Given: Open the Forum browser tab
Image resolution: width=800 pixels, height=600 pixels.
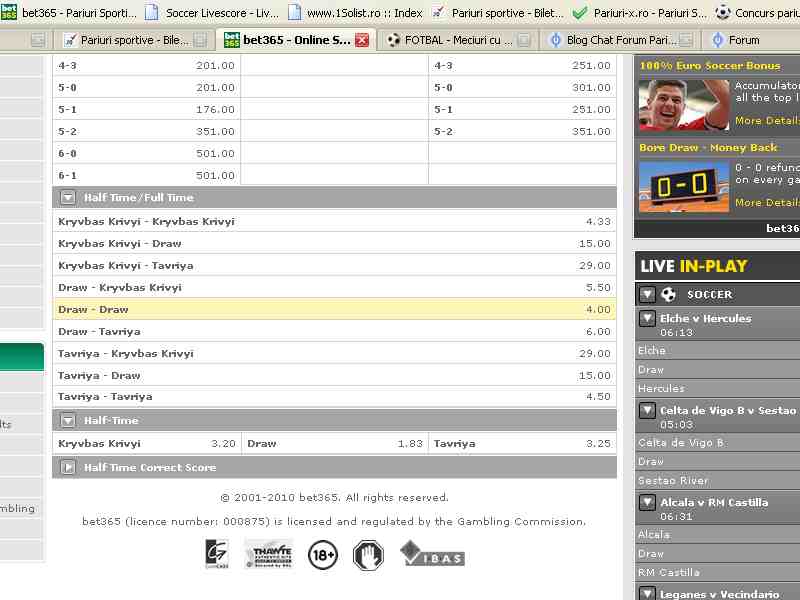Looking at the screenshot, I should [751, 40].
